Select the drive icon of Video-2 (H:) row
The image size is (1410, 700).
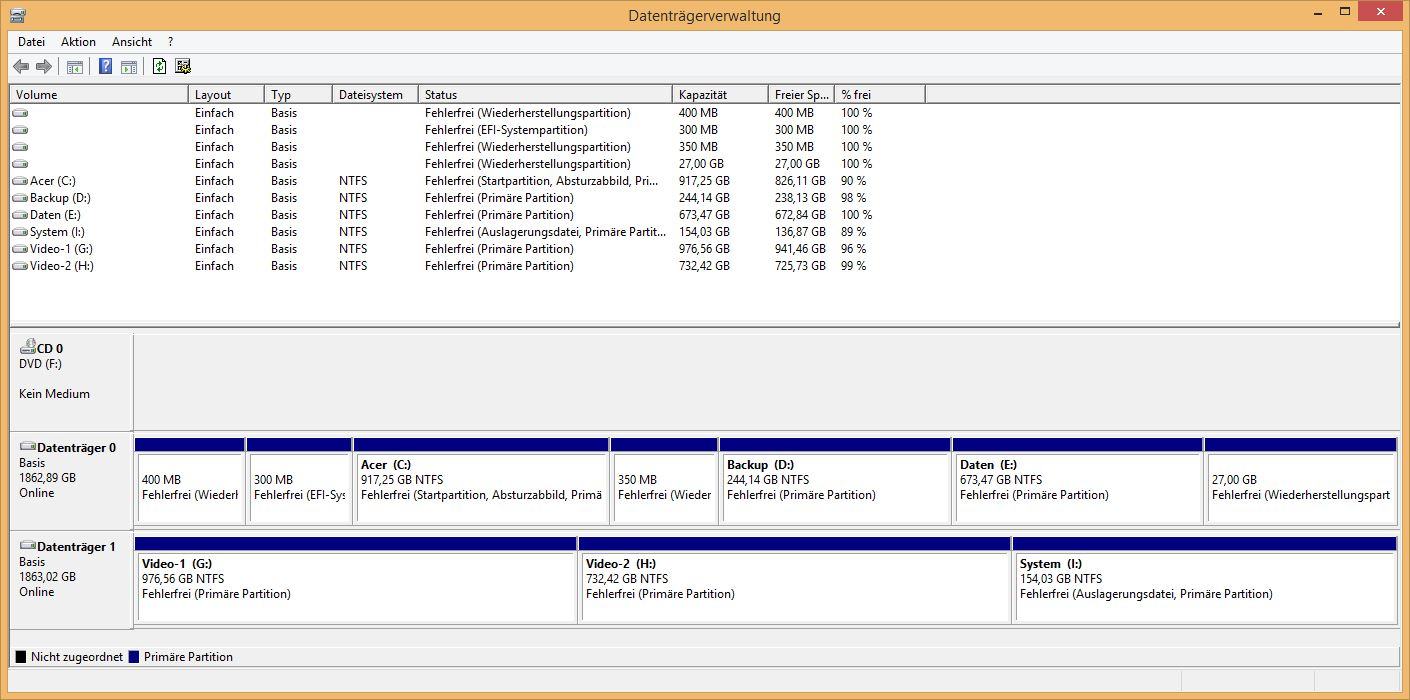(20, 266)
